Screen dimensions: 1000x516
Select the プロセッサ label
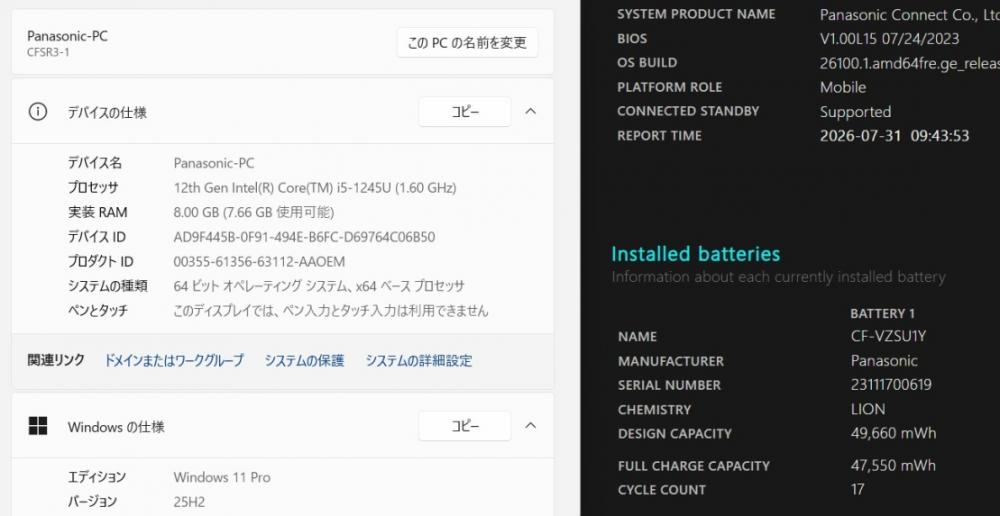click(93, 188)
